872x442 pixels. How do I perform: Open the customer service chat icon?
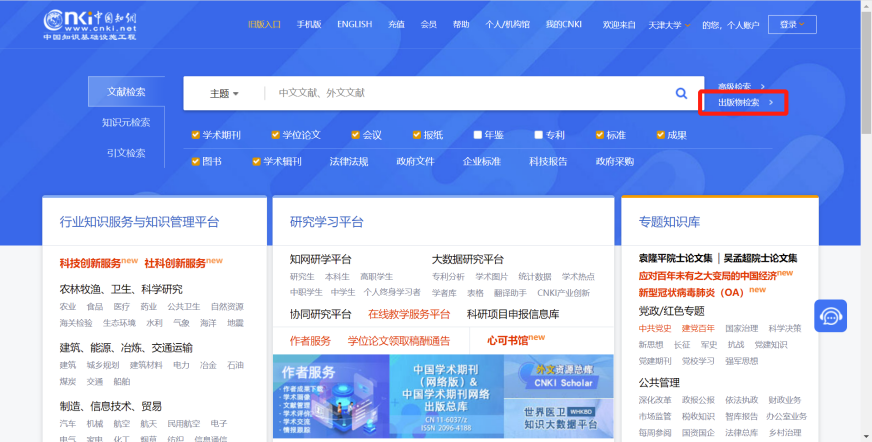[830, 316]
